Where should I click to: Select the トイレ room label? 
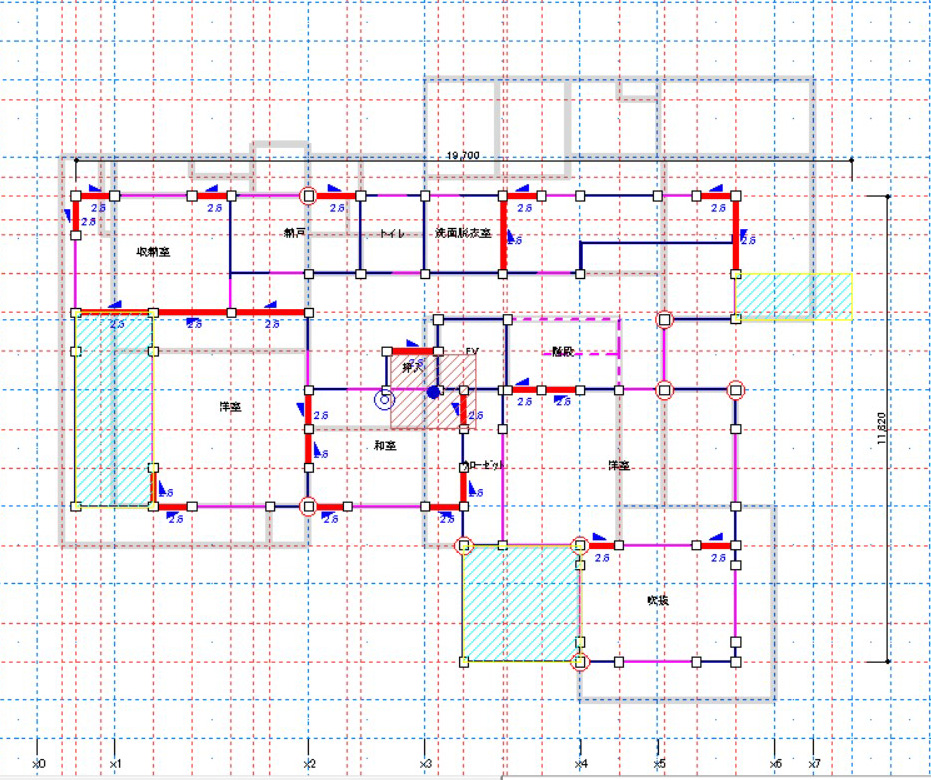tap(391, 234)
